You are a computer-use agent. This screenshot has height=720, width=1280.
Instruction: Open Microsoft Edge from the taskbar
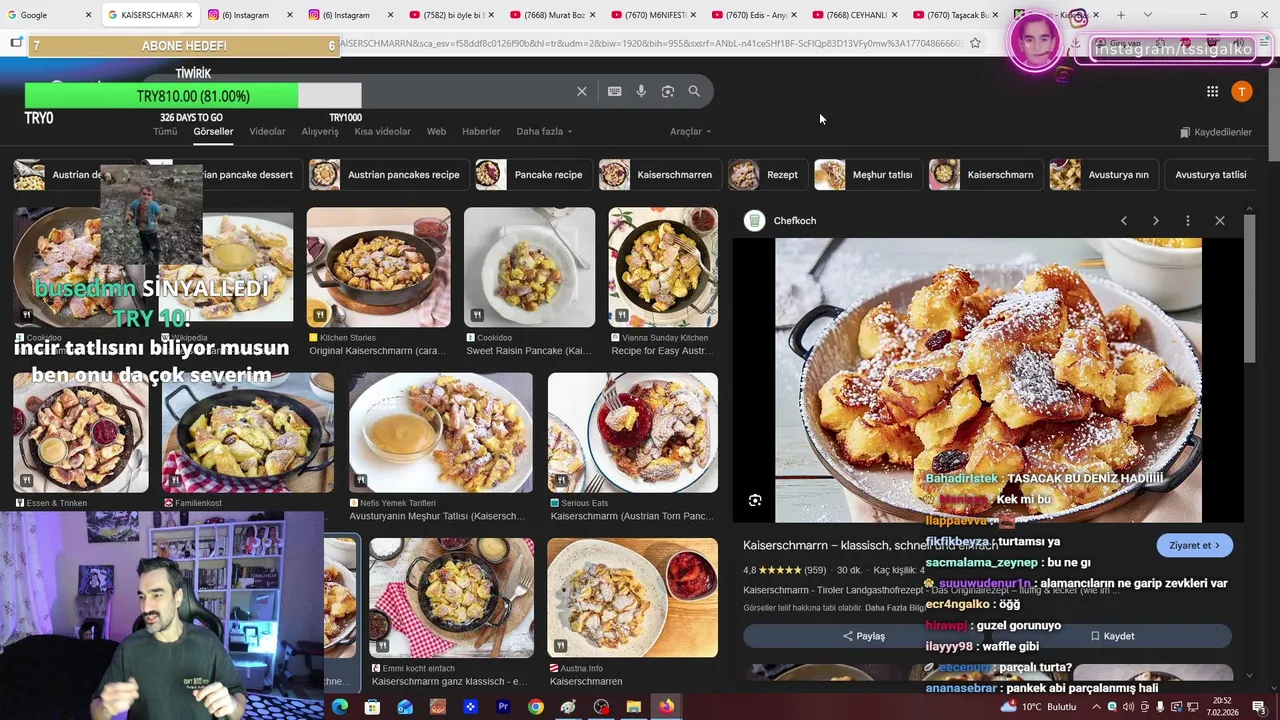340,707
